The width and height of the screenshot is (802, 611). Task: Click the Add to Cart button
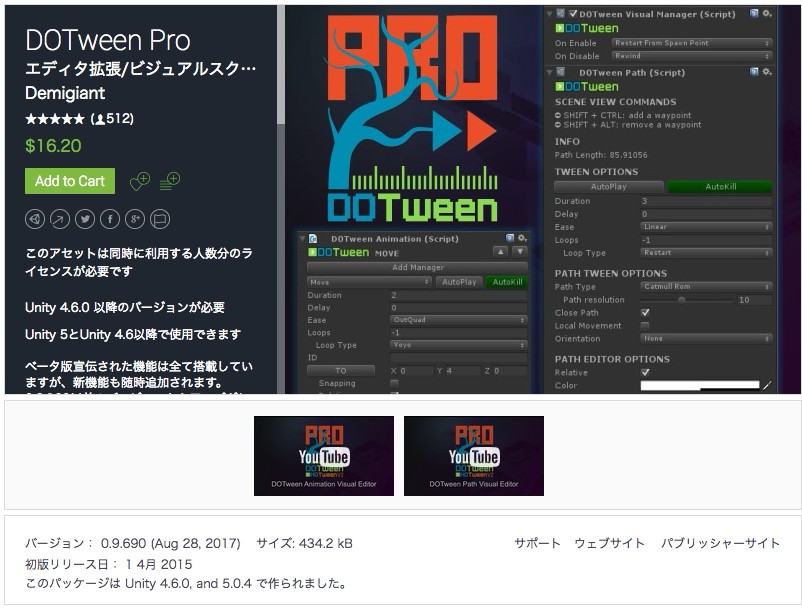[70, 181]
